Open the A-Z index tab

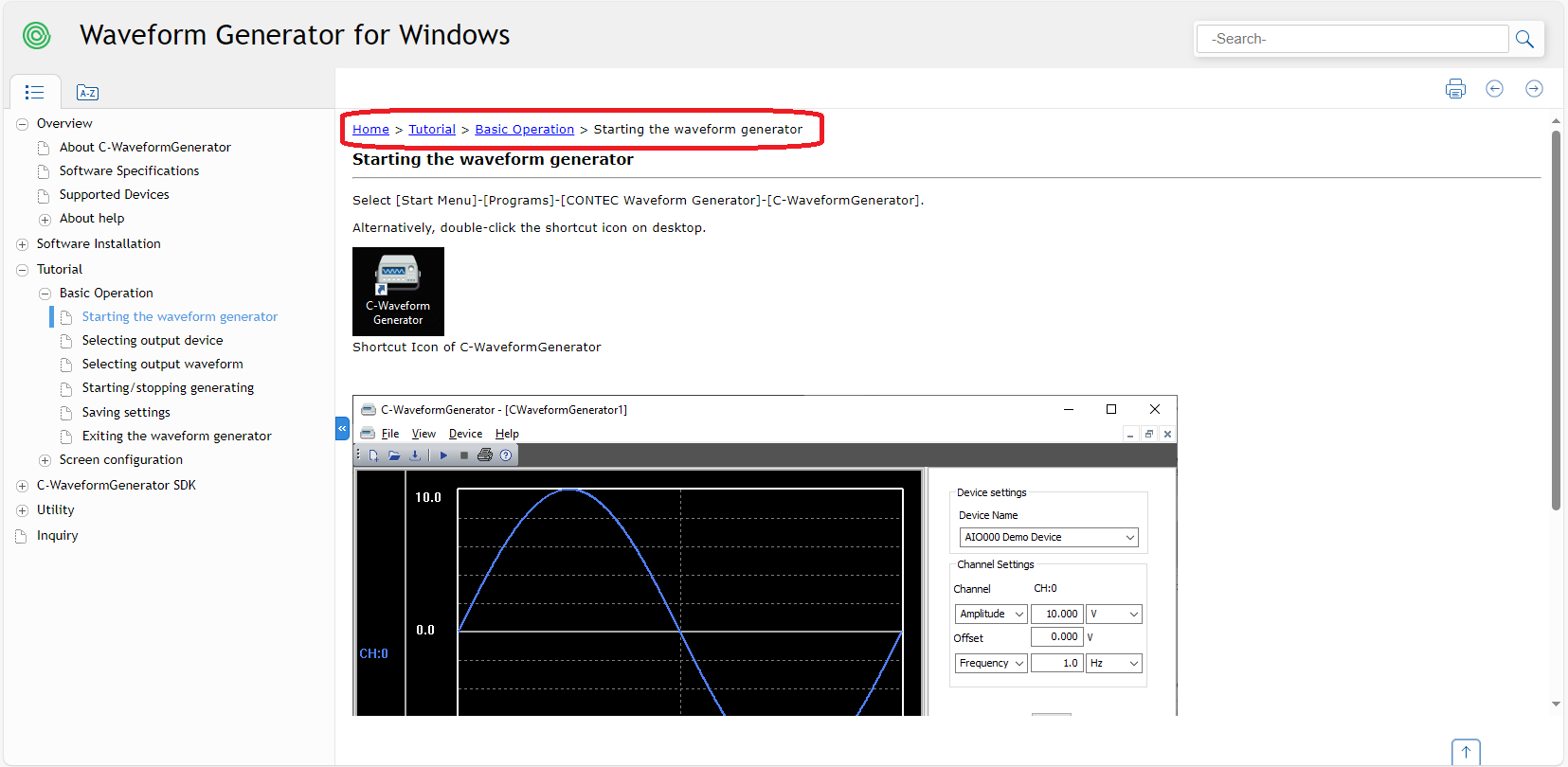coord(87,93)
